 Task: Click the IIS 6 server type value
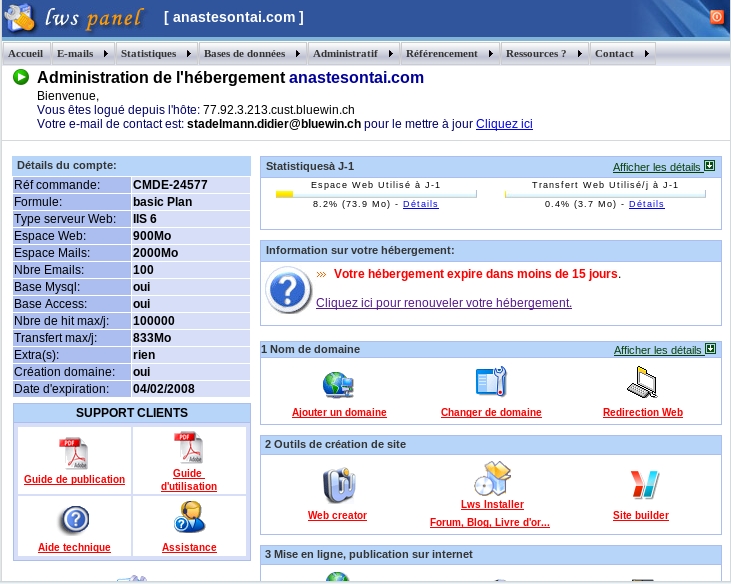145,219
